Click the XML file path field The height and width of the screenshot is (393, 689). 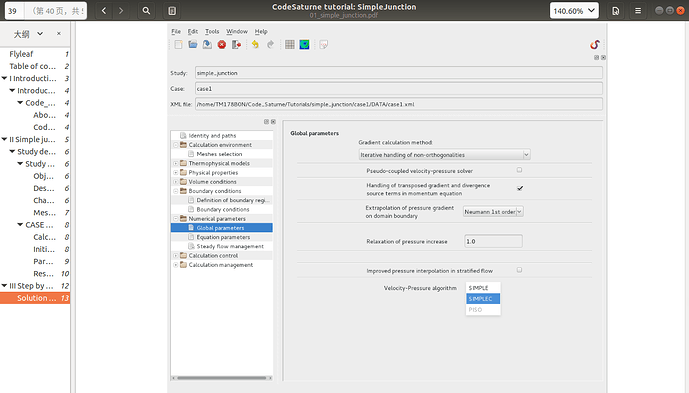pos(399,104)
